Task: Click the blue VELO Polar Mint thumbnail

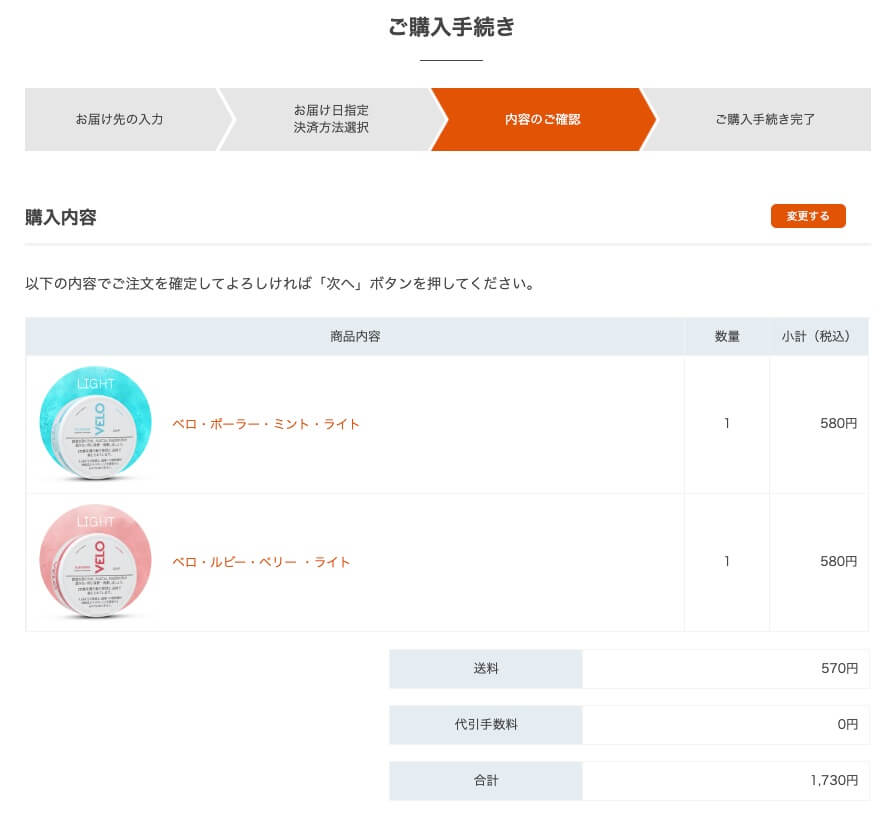Action: point(95,423)
